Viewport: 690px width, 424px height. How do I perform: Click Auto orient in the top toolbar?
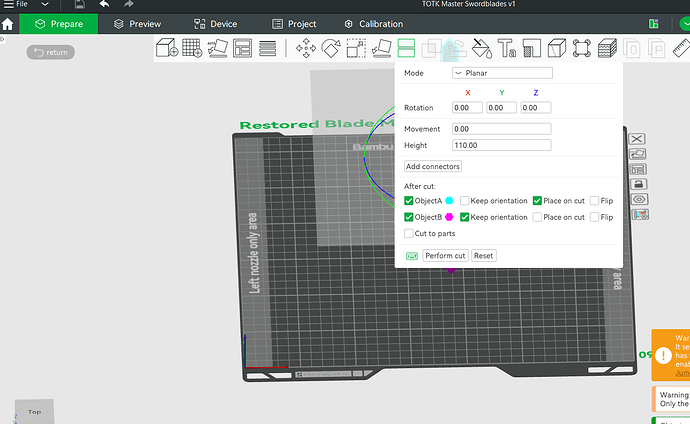(x=217, y=48)
